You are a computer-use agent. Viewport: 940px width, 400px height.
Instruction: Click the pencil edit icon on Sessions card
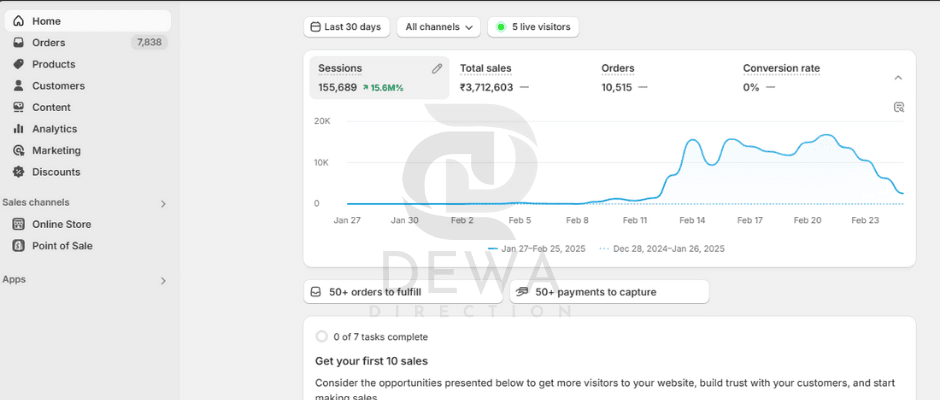437,69
